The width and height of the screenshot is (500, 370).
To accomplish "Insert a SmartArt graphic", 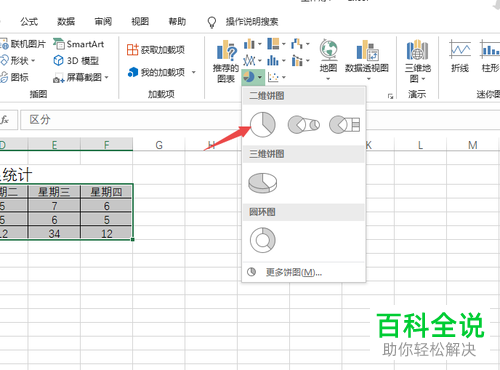I will tap(79, 44).
